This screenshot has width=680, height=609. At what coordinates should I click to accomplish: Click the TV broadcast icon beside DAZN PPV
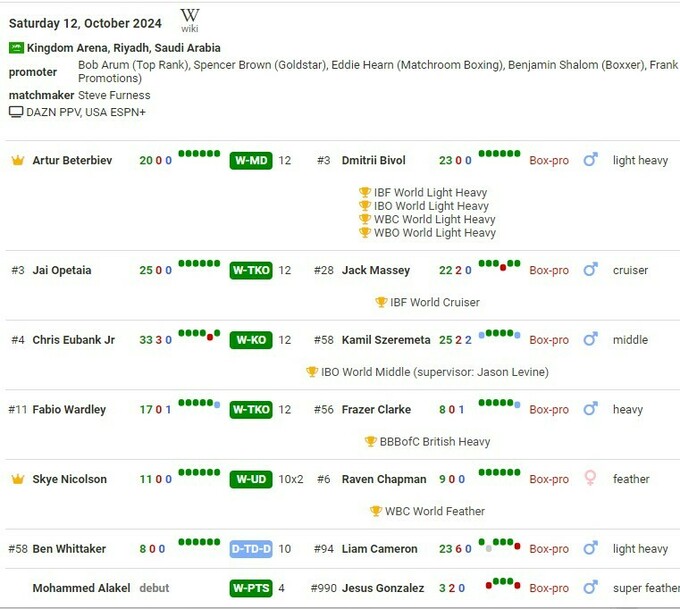[16, 112]
